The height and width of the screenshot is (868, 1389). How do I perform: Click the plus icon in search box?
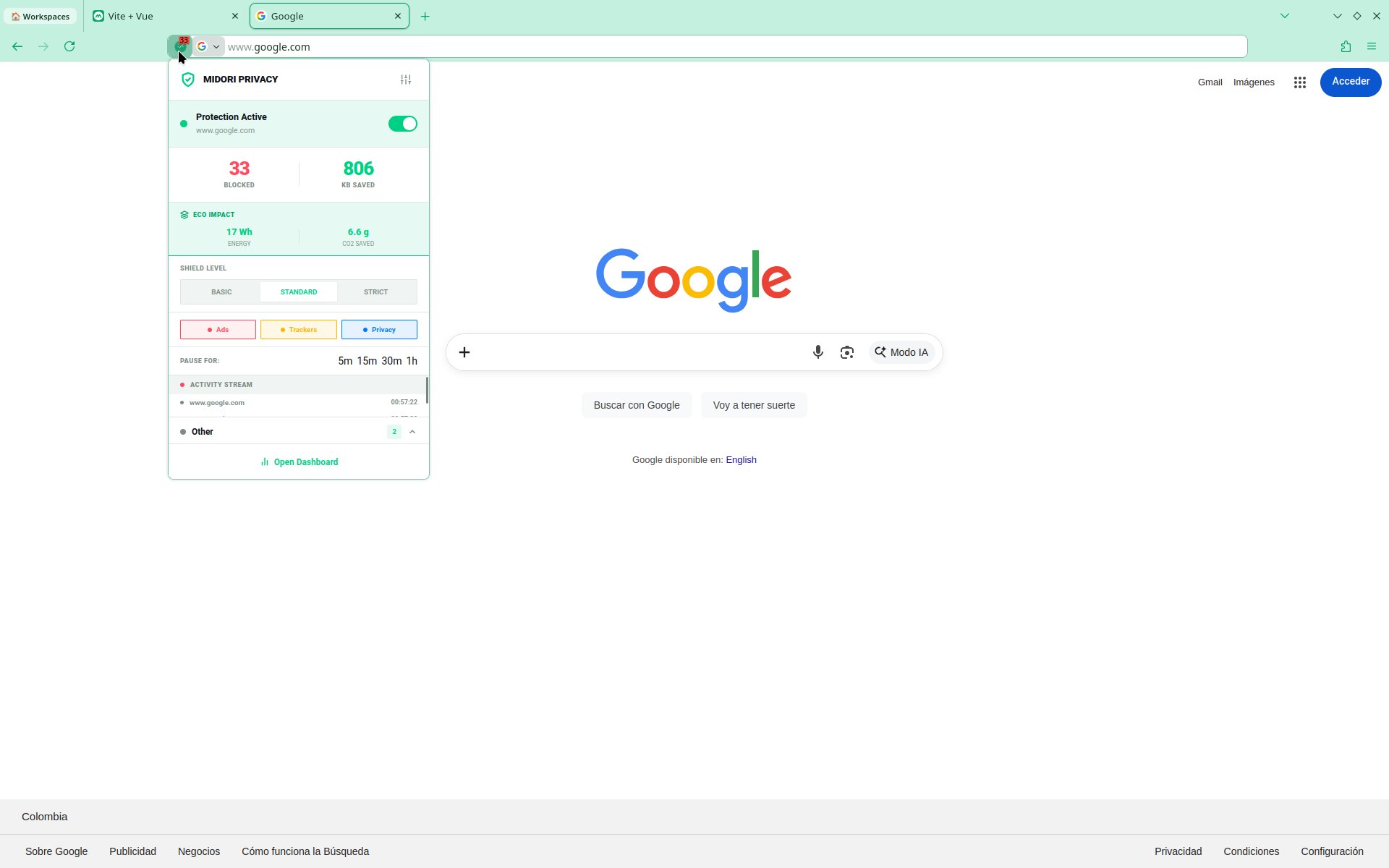click(464, 352)
